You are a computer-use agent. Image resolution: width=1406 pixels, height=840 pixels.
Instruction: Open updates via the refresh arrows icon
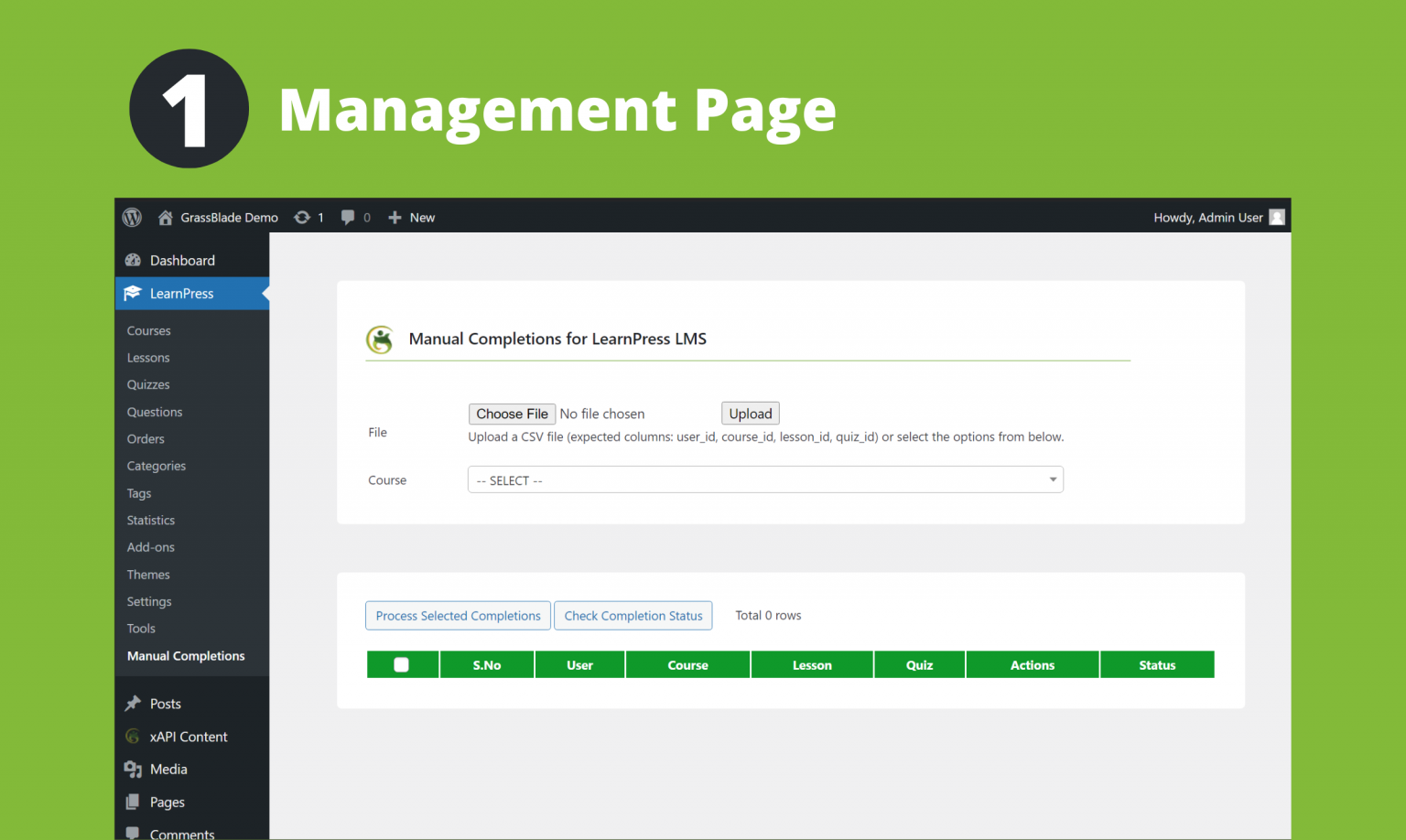click(302, 217)
